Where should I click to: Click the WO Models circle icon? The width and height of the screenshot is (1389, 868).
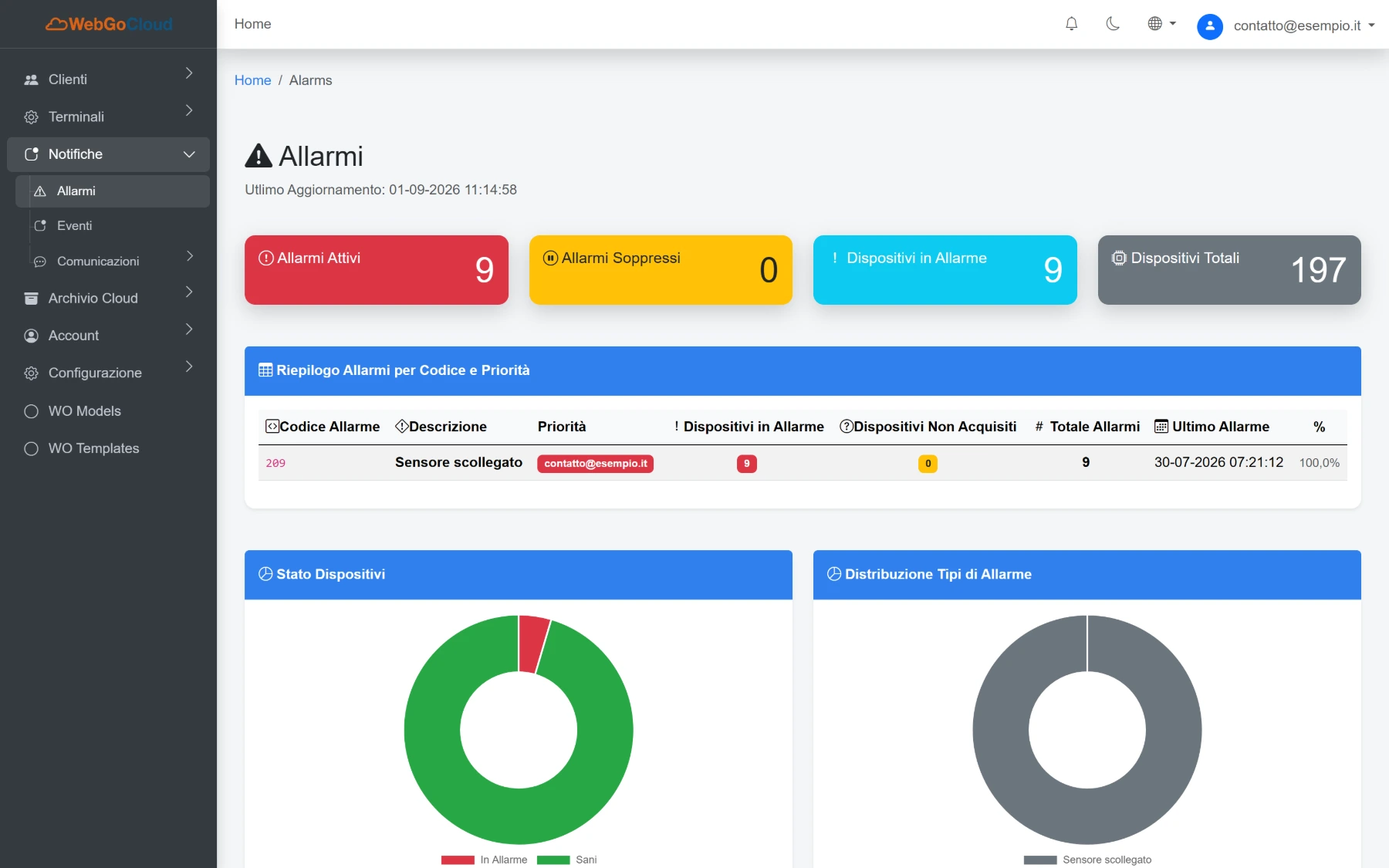(x=31, y=411)
